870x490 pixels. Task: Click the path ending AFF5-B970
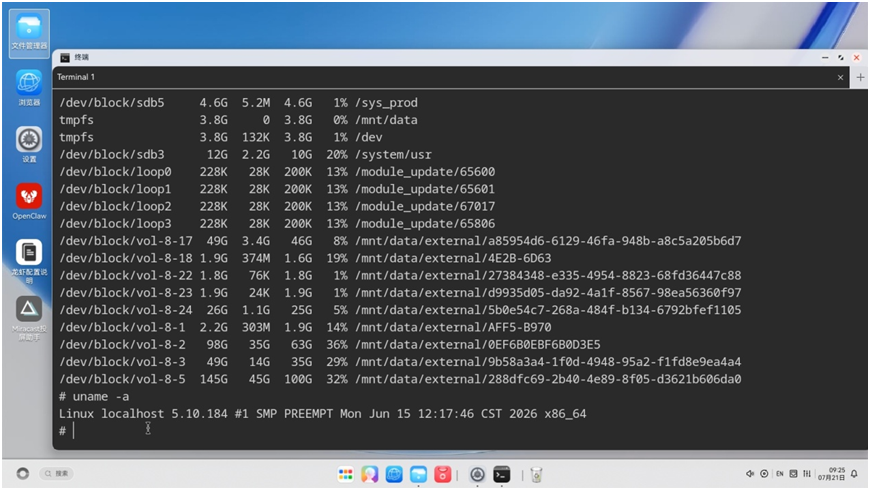(x=453, y=327)
